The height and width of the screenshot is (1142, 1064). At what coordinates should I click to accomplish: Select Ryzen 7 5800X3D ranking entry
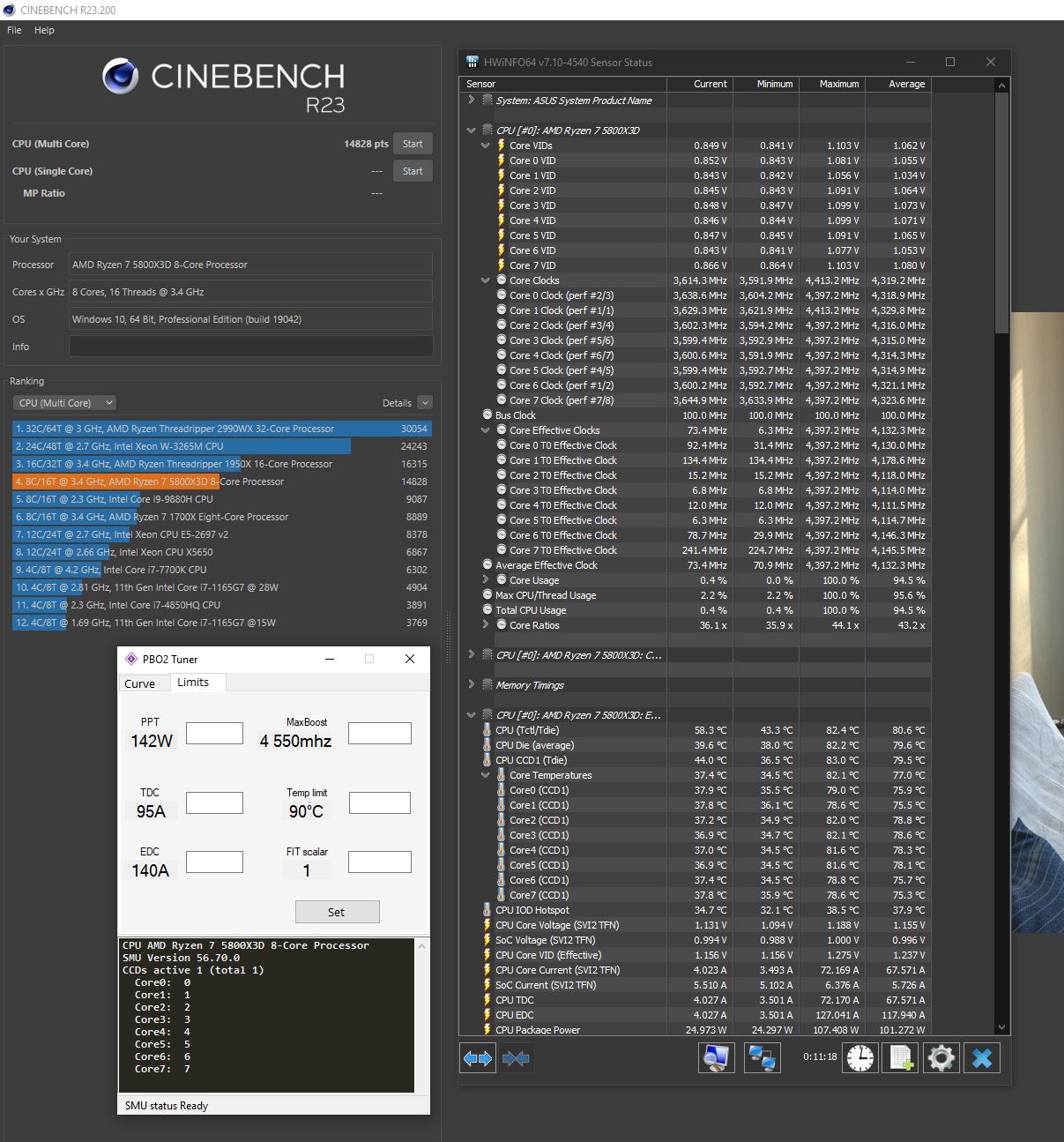(x=222, y=481)
